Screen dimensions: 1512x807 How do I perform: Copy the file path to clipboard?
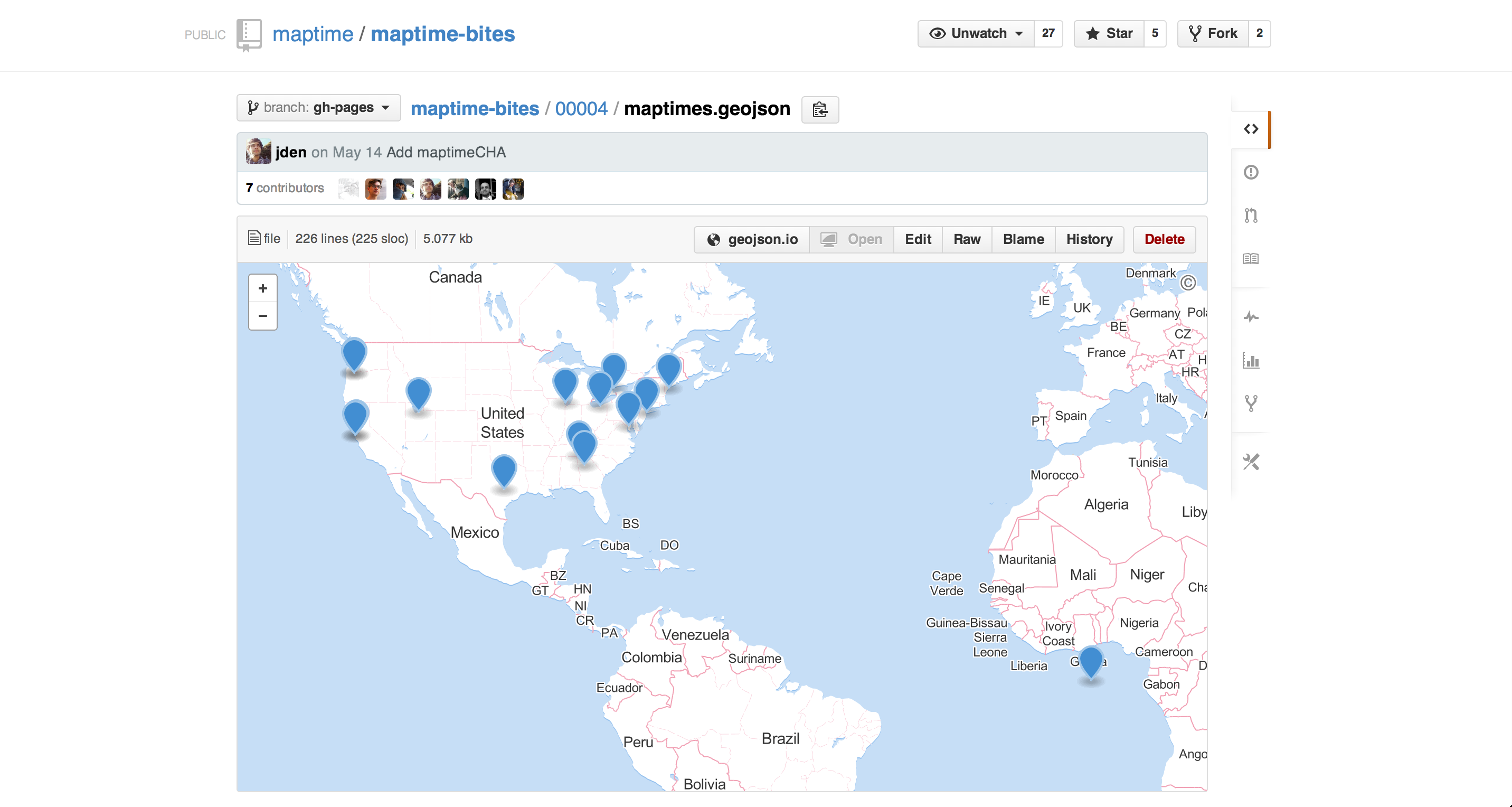click(x=820, y=109)
